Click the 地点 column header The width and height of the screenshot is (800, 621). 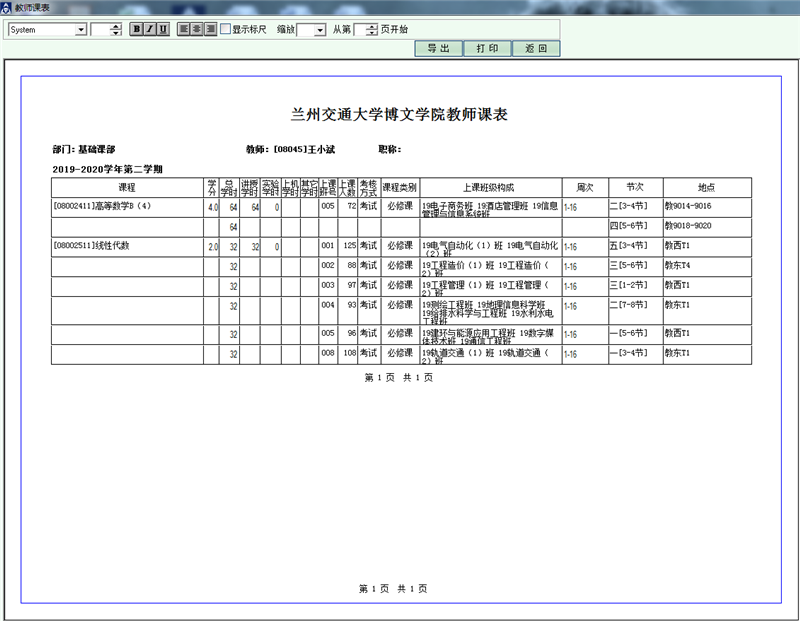706,187
